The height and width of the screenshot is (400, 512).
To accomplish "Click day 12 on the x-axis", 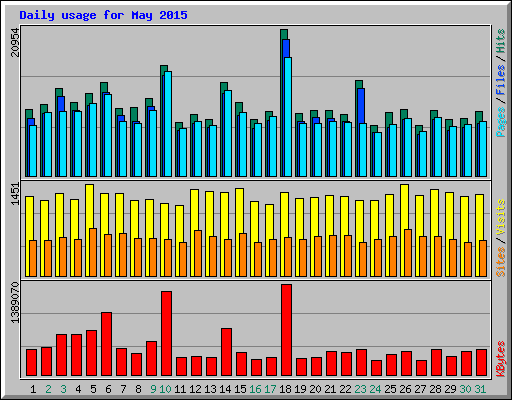I will coord(195,389).
